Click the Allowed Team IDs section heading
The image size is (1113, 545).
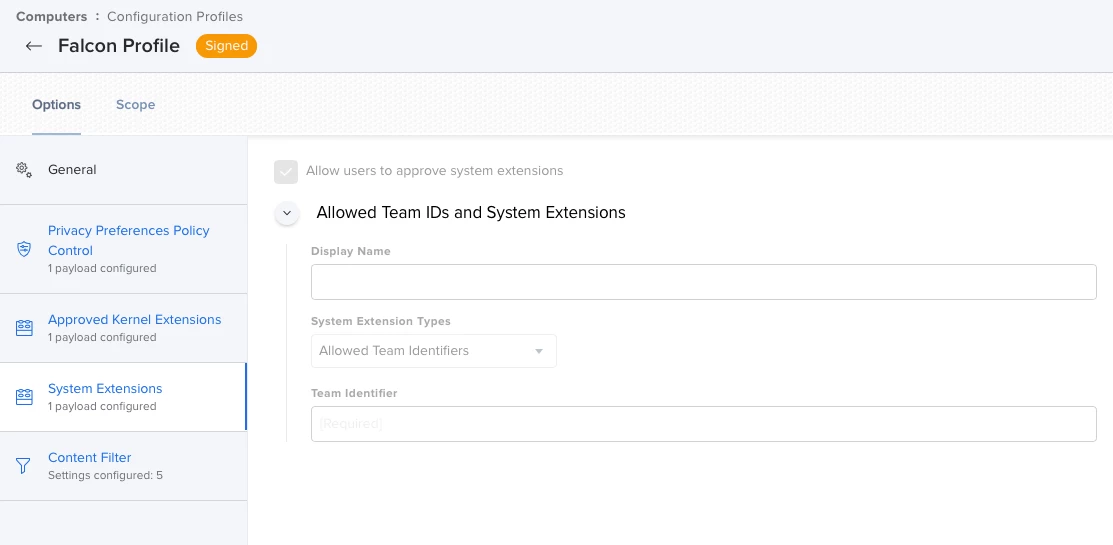tap(471, 212)
